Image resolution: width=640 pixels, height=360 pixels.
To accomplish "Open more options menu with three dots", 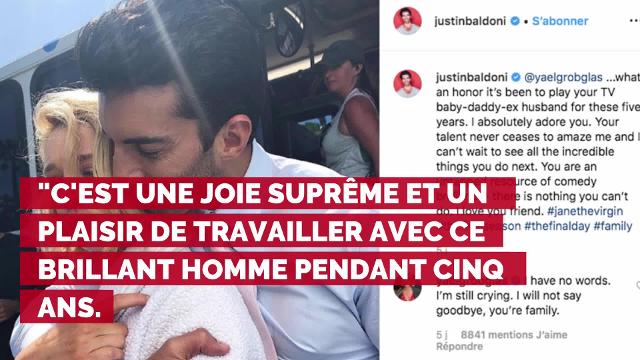I will [634, 21].
